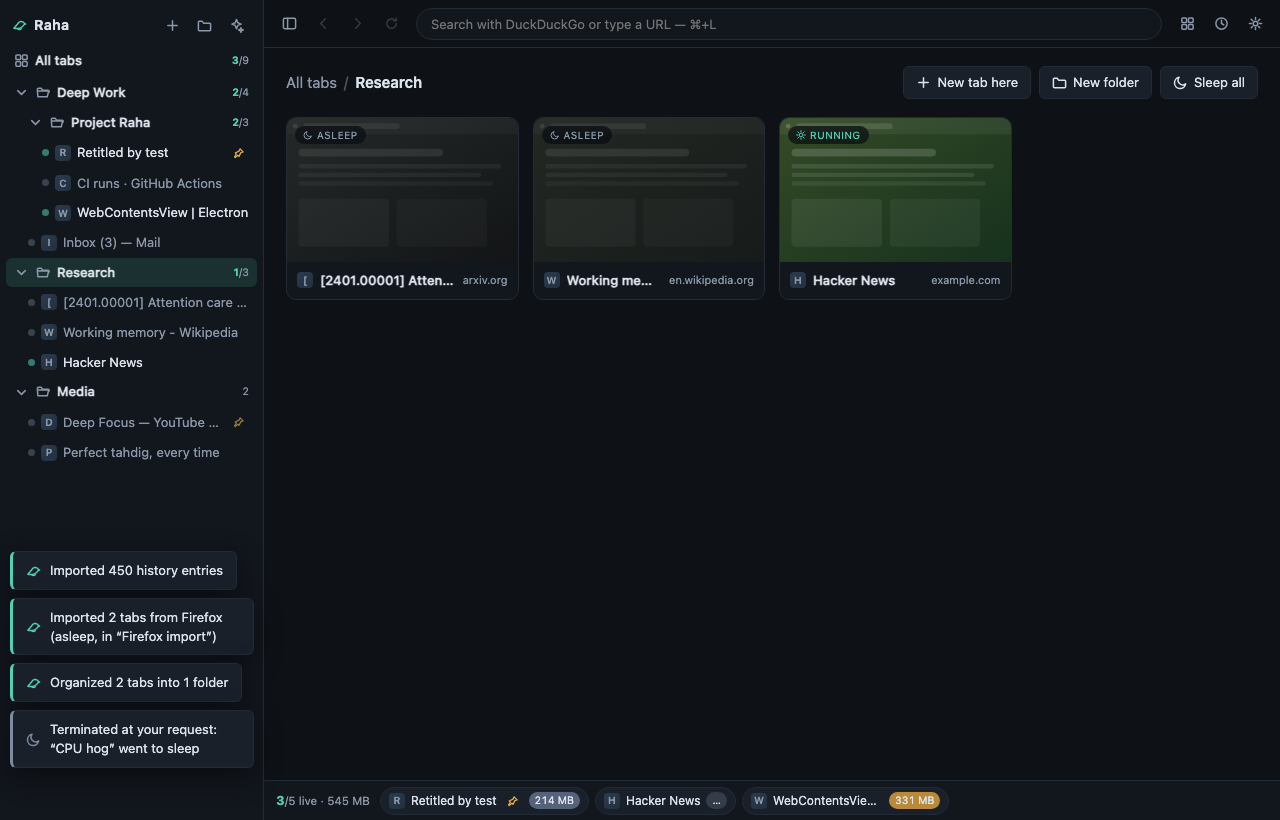This screenshot has height=820, width=1280.
Task: Click the Terminated at your request toast
Action: tap(132, 739)
